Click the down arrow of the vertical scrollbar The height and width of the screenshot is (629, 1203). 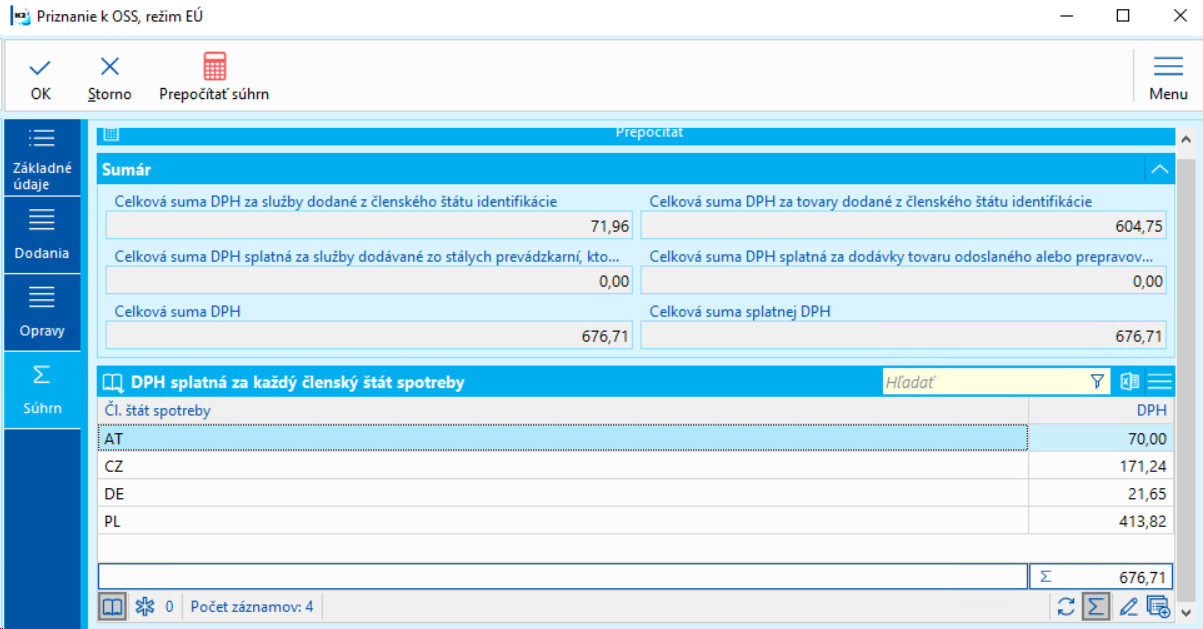coord(1187,612)
